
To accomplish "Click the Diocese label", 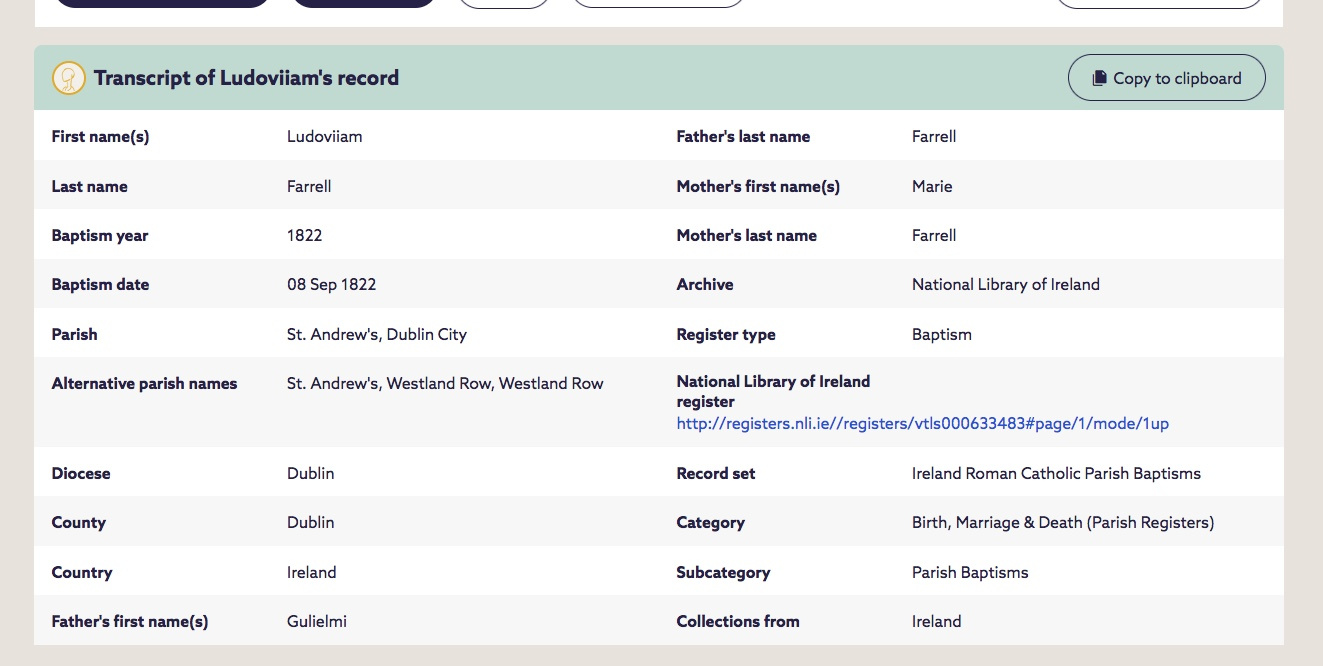I will click(x=81, y=473).
